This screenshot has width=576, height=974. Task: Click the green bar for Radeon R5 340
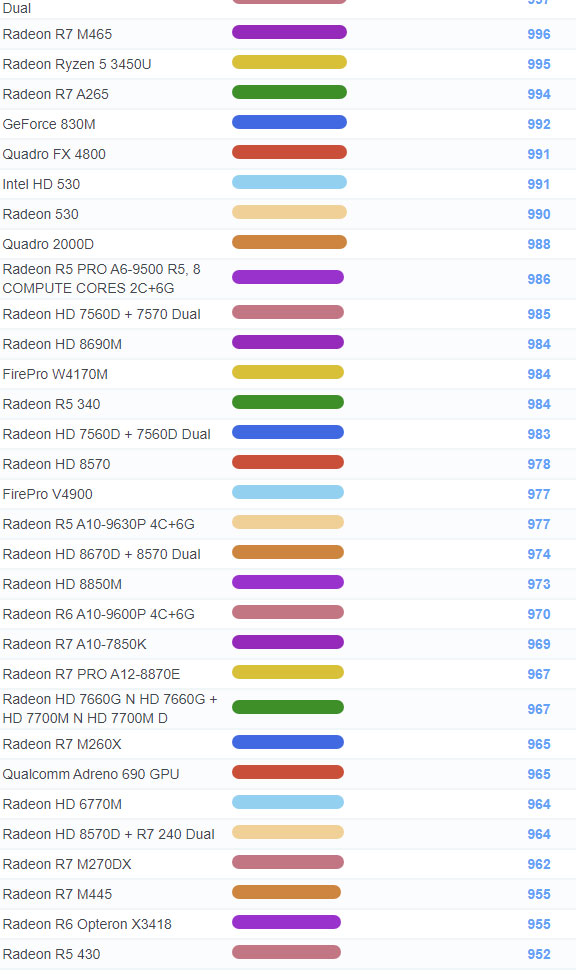point(288,402)
